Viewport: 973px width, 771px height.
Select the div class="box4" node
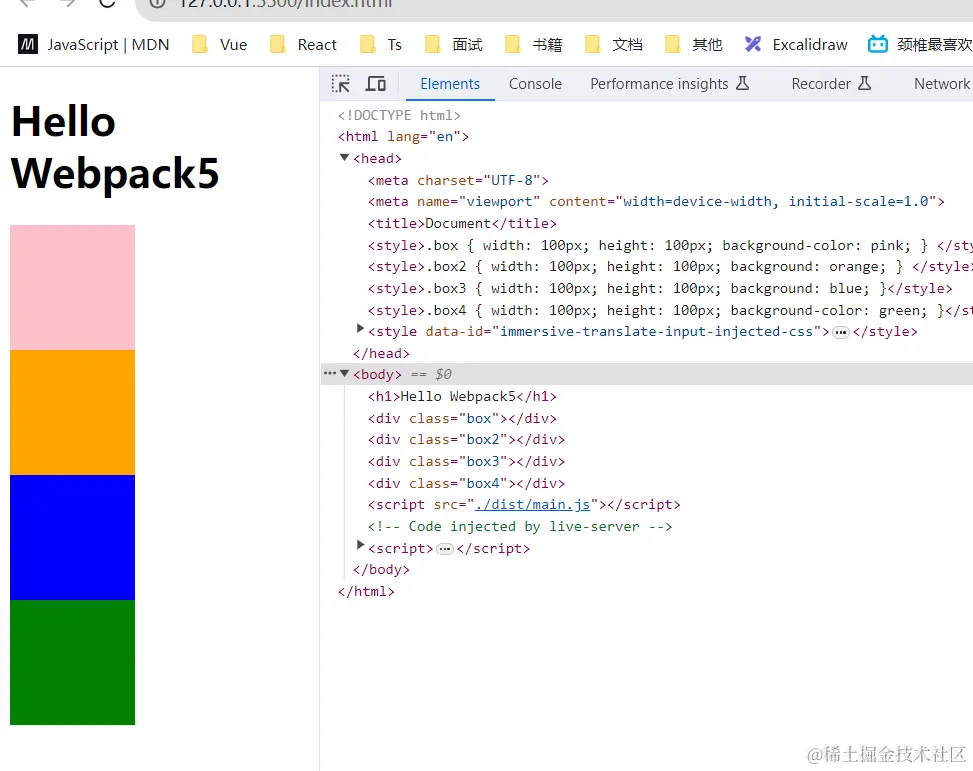(466, 484)
